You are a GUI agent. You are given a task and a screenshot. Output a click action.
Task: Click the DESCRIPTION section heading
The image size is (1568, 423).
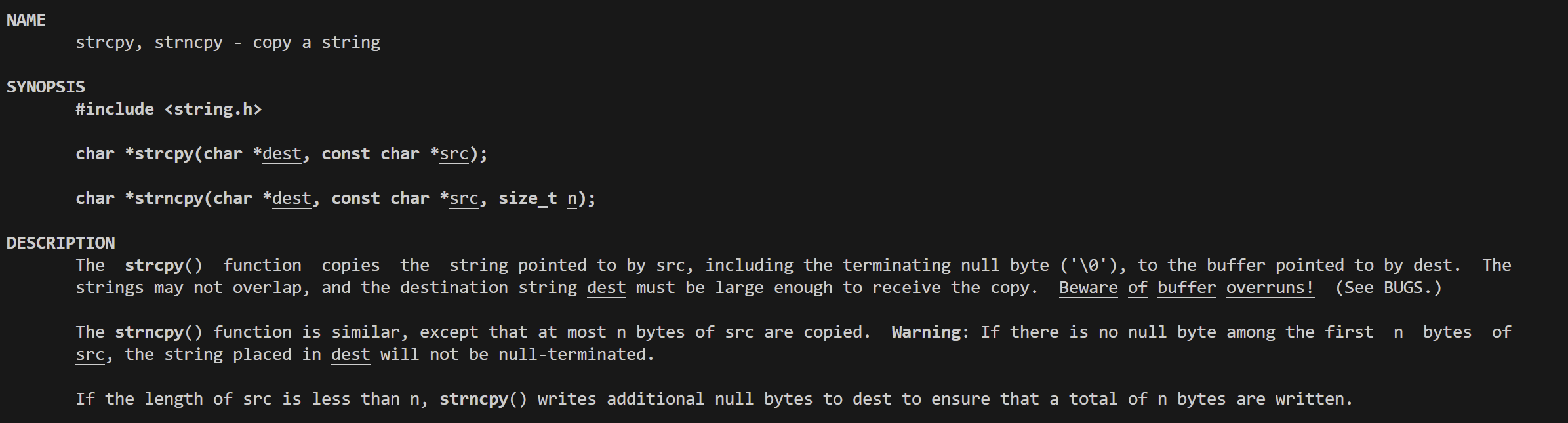click(60, 243)
